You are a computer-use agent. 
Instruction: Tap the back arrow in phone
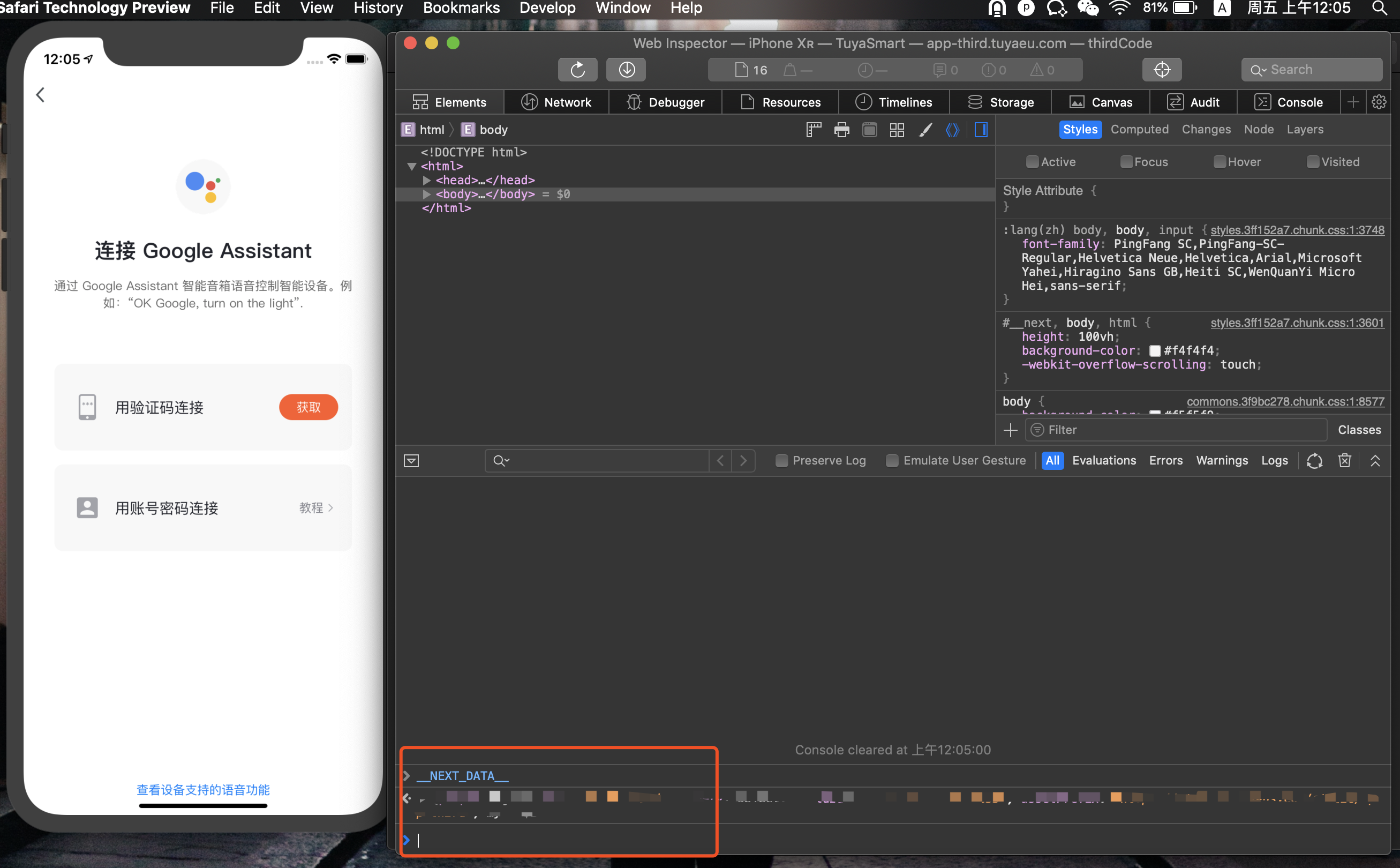click(x=40, y=95)
